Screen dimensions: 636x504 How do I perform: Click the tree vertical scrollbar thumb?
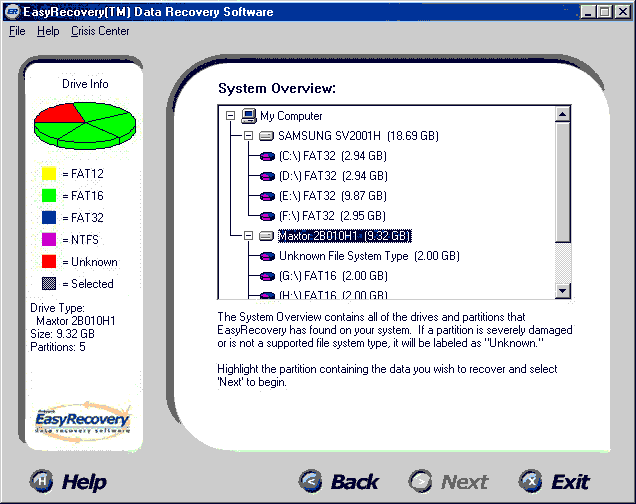[x=563, y=182]
